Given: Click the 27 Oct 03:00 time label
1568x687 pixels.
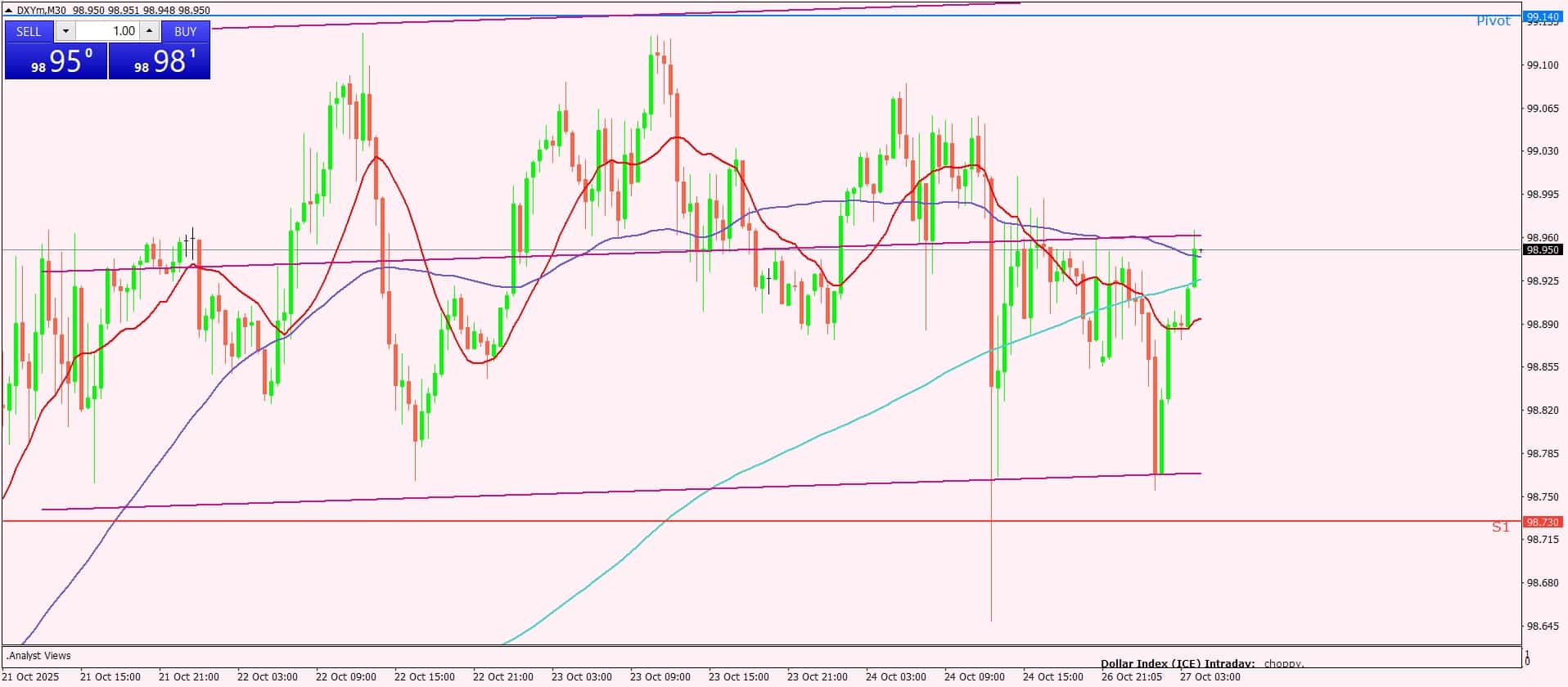Looking at the screenshot, I should tap(1210, 677).
